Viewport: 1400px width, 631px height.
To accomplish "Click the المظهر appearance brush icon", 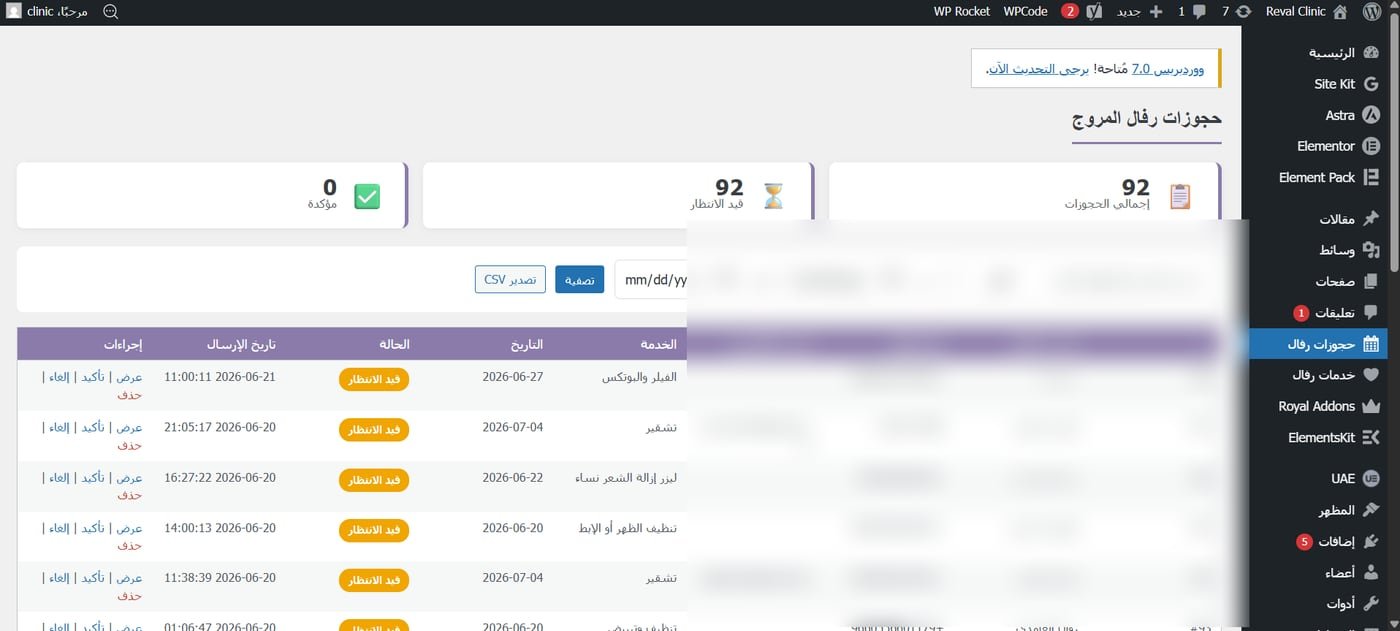I will coord(1371,510).
